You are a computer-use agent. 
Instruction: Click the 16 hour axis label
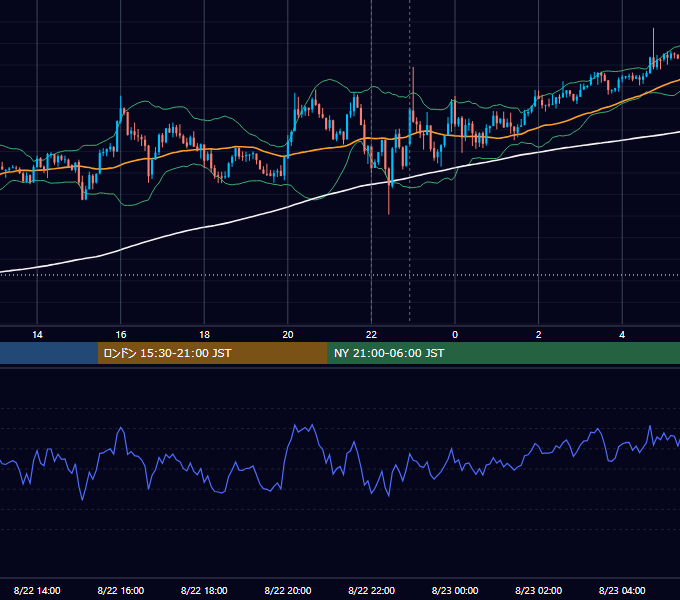tap(121, 335)
